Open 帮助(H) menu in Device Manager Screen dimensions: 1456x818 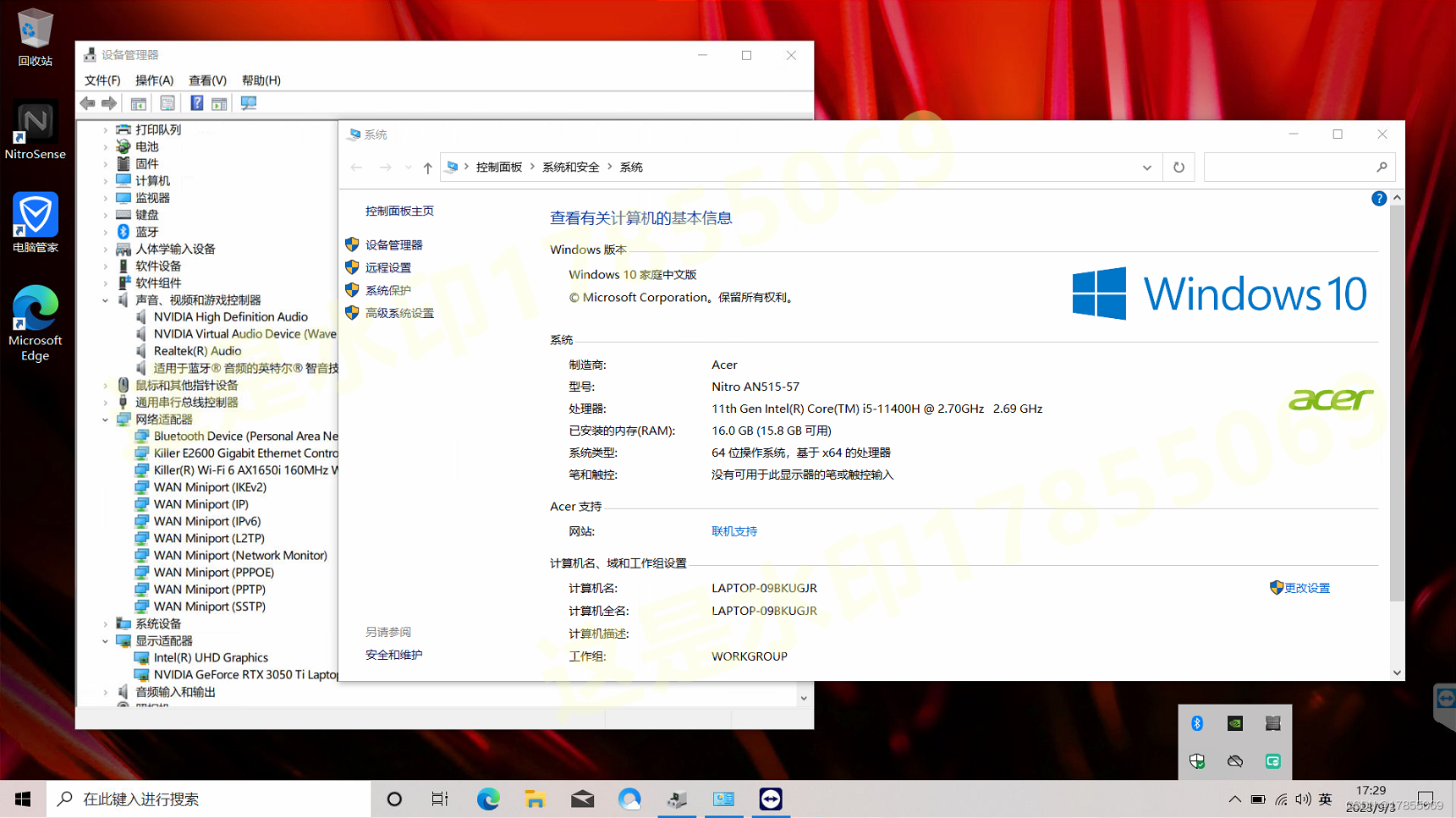(x=261, y=80)
